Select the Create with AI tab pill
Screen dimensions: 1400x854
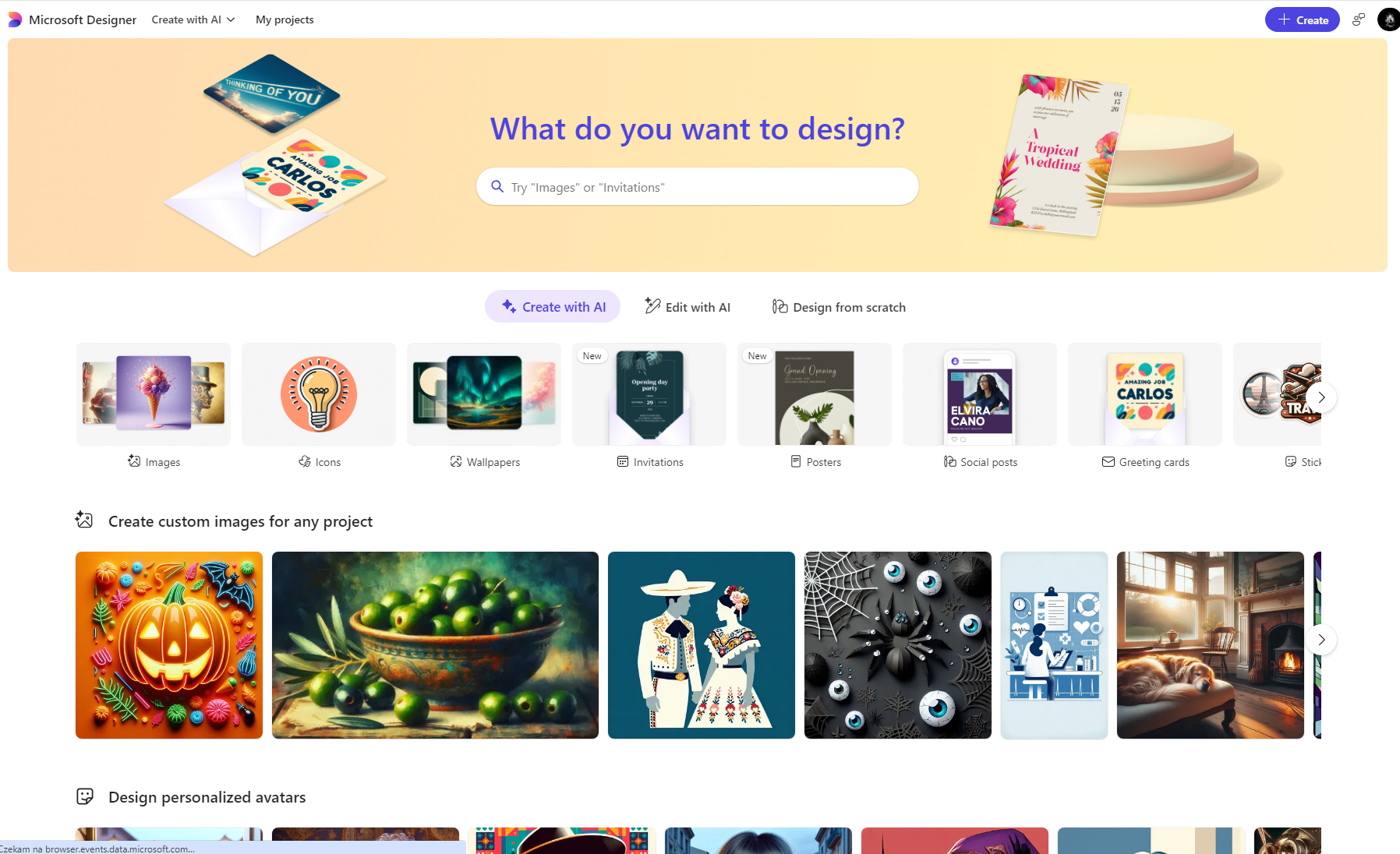553,307
